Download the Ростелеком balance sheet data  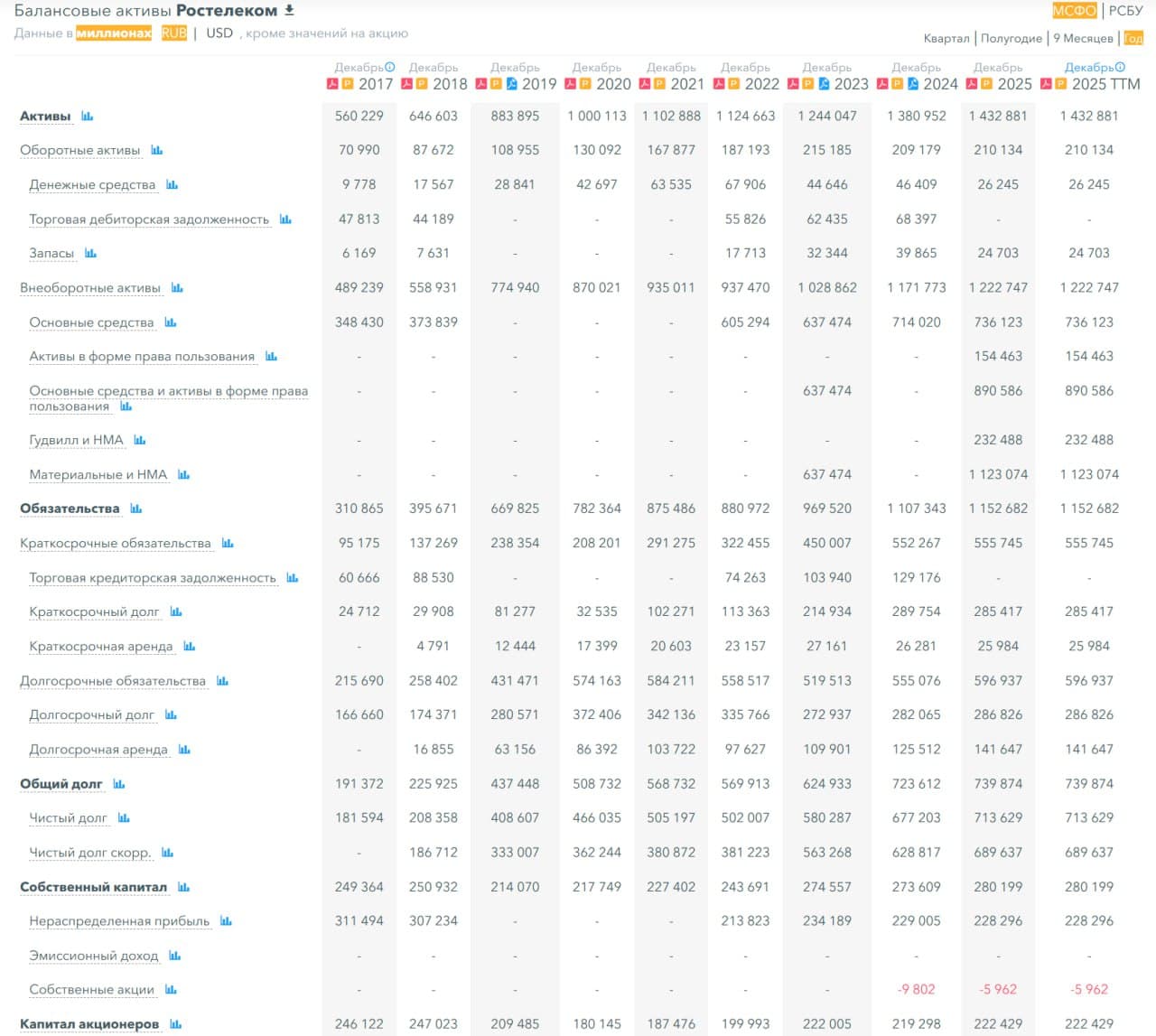coord(289,11)
